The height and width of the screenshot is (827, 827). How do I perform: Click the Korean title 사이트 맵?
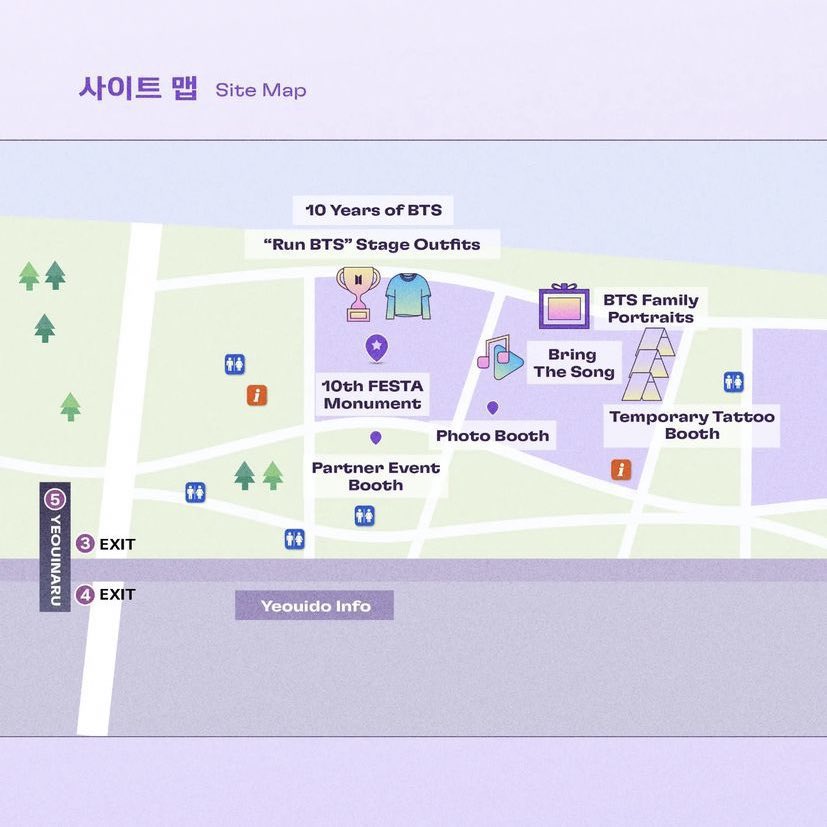pyautogui.click(x=138, y=88)
